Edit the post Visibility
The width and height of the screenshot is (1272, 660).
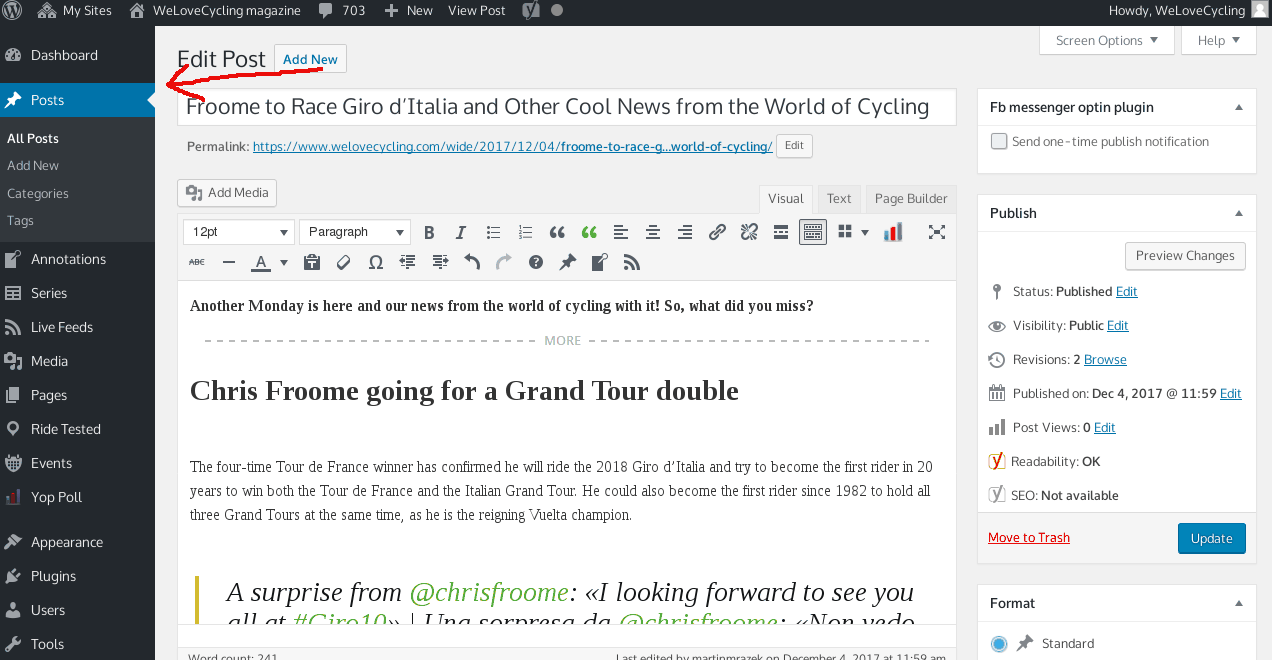click(x=1118, y=326)
